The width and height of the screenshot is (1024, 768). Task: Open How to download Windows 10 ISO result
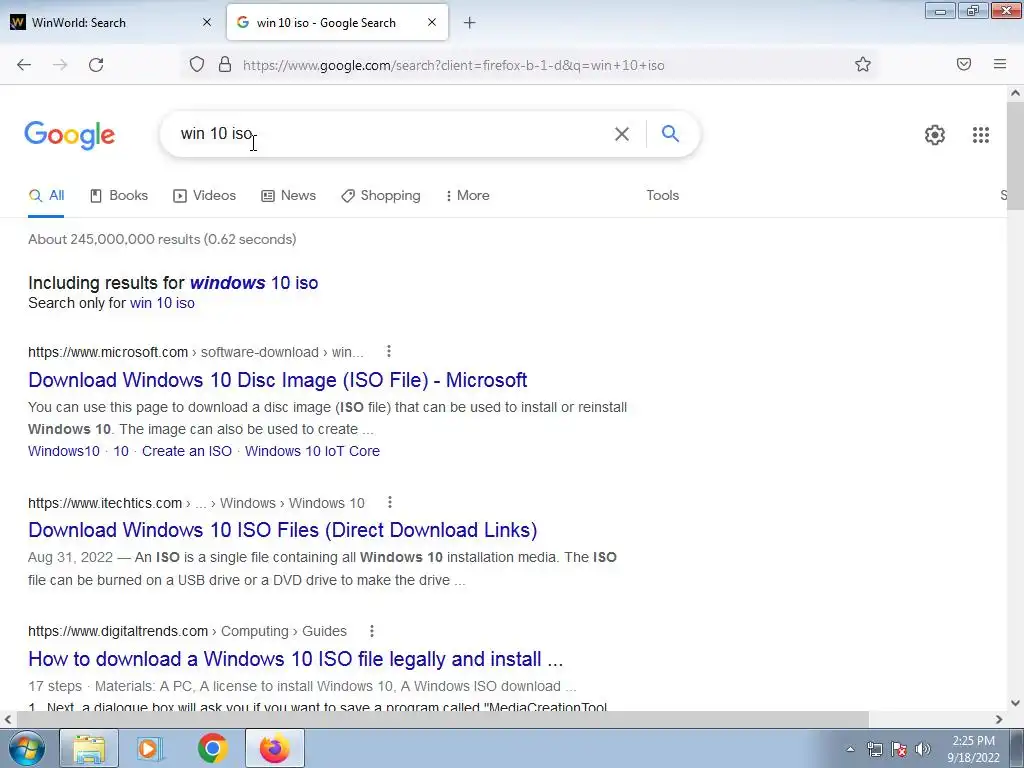click(x=295, y=658)
